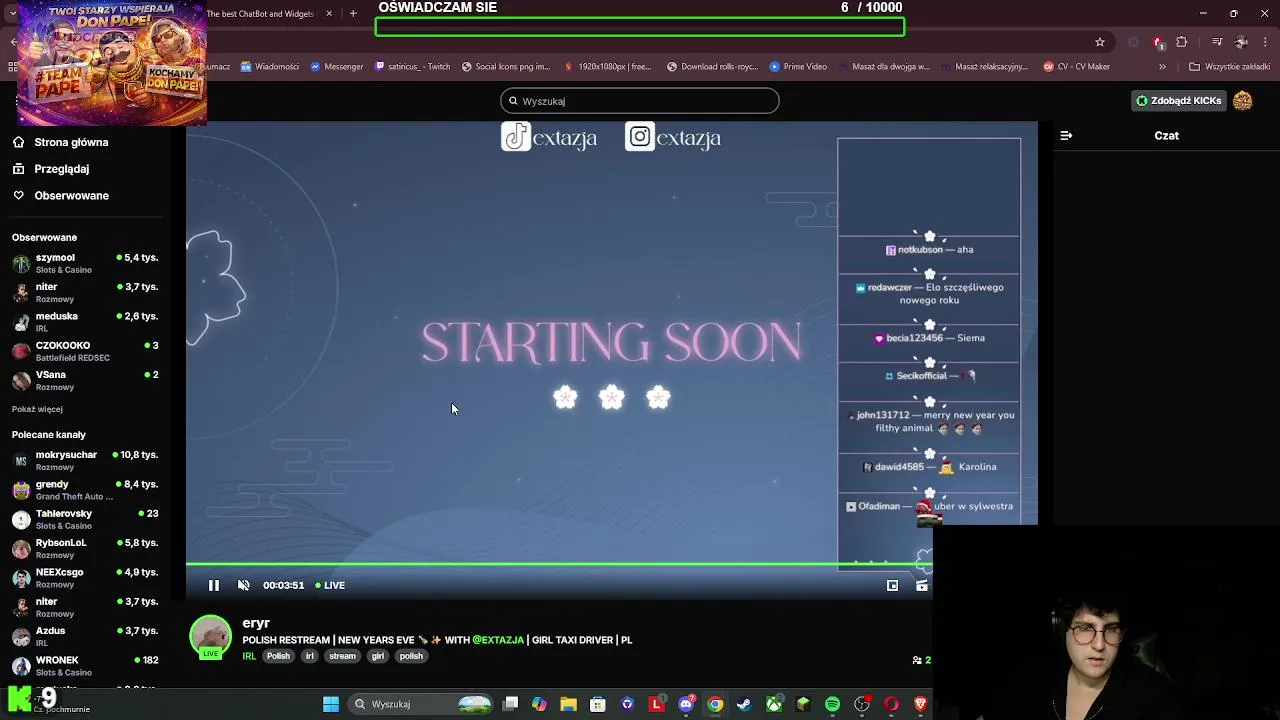Select the stream tag chip
Image resolution: width=1280 pixels, height=720 pixels.
click(342, 656)
